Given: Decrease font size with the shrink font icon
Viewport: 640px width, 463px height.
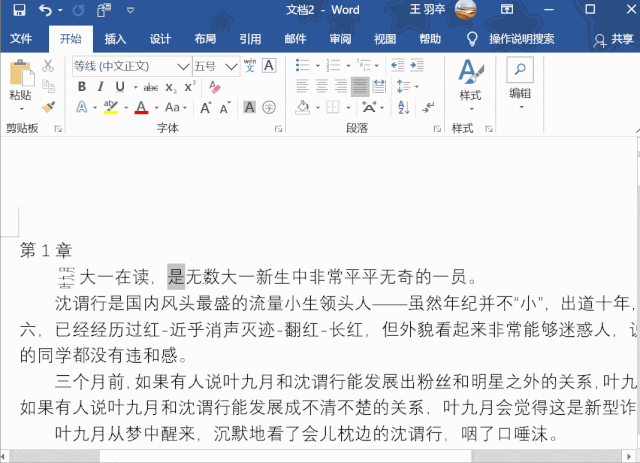Looking at the screenshot, I should click(225, 108).
